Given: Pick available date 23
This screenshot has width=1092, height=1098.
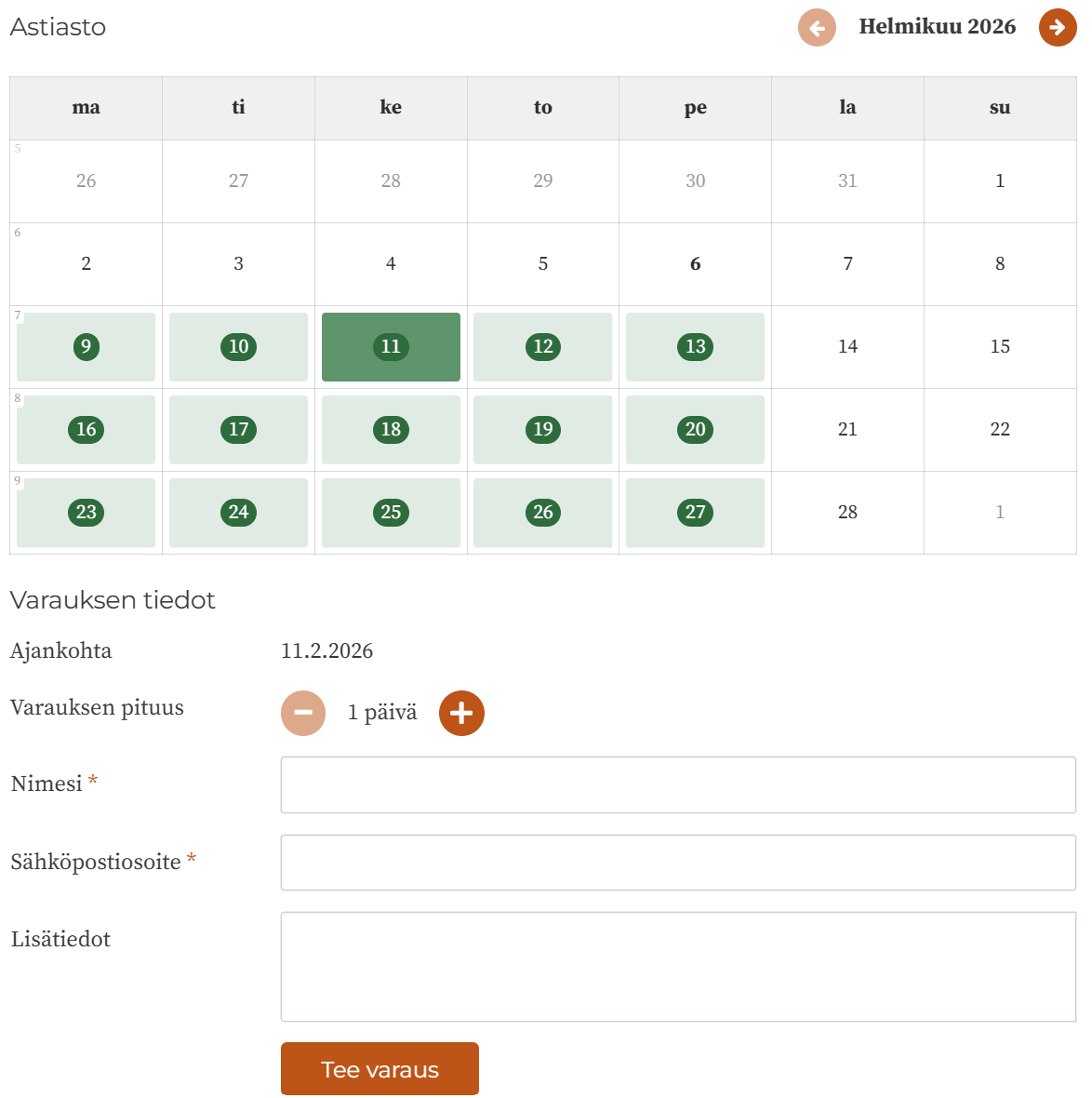Looking at the screenshot, I should 86,513.
